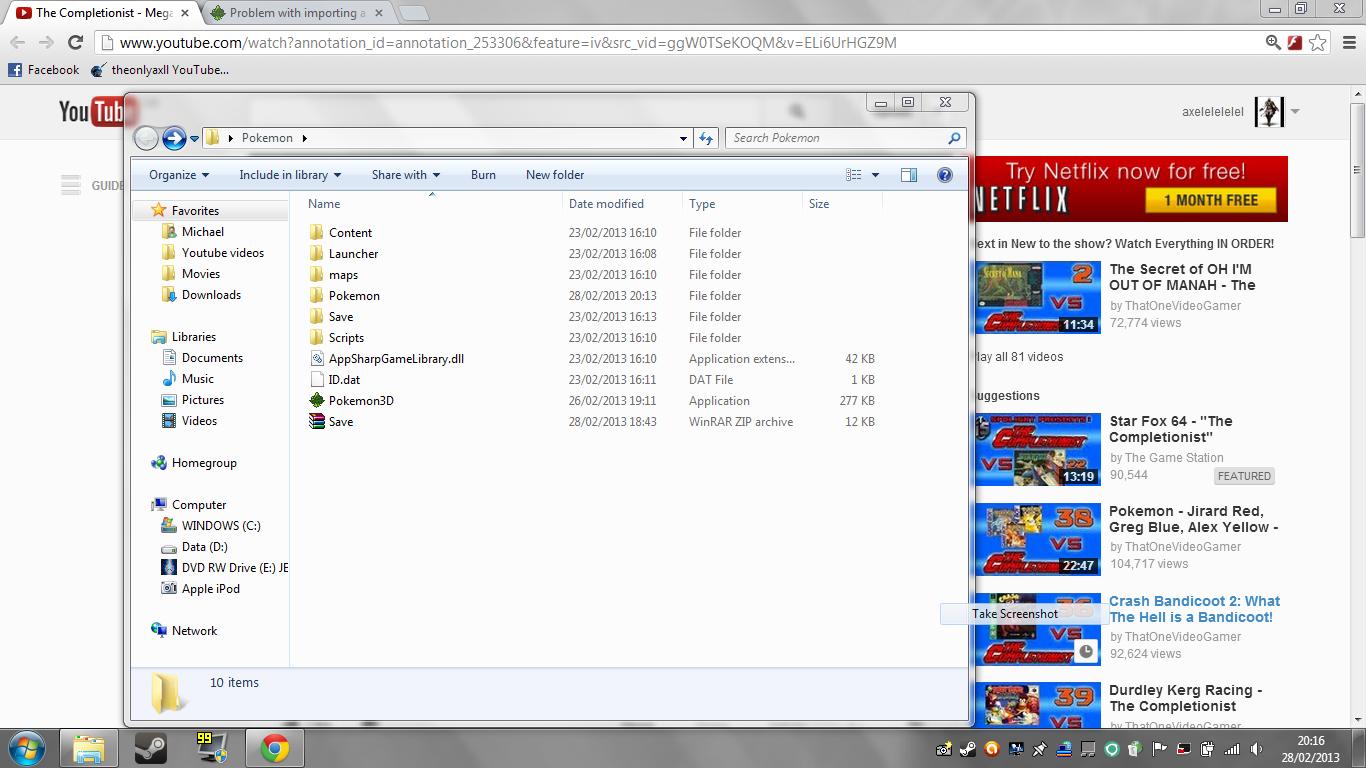Open the Share with menu

pos(405,175)
